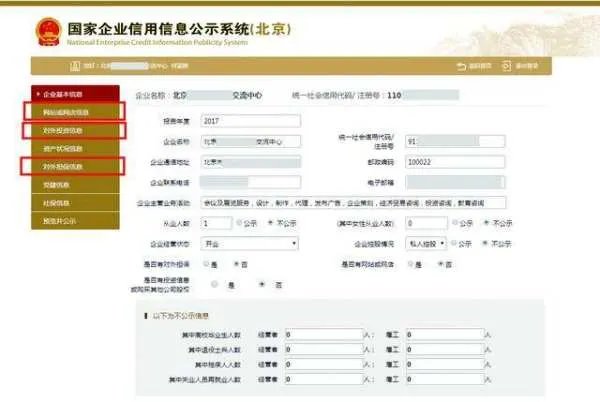Click the 返回首页 link text
Image resolution: width=600 pixels, height=402 pixels.
480,66
